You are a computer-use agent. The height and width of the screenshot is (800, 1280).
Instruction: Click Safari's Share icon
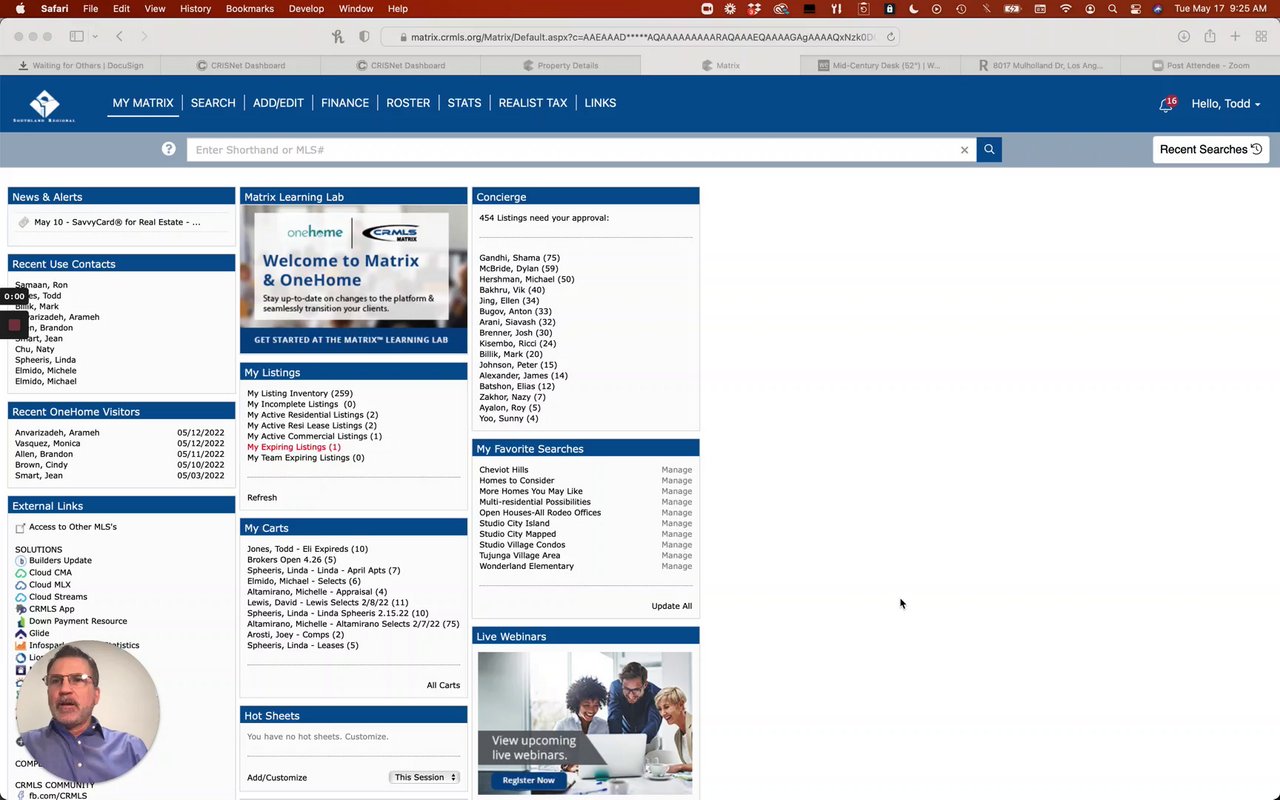point(1210,36)
